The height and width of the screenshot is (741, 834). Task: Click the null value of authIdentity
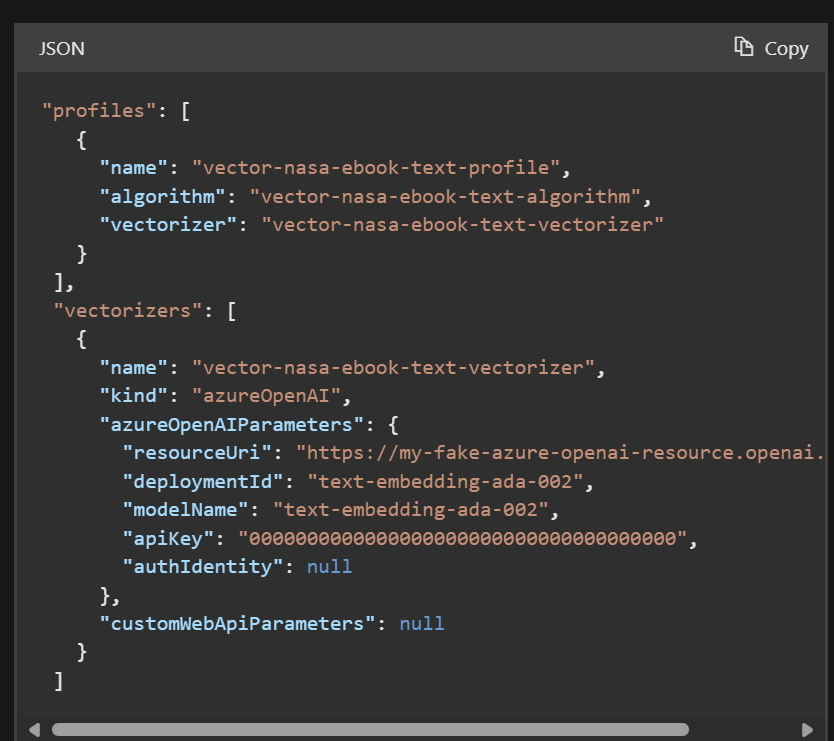(330, 567)
